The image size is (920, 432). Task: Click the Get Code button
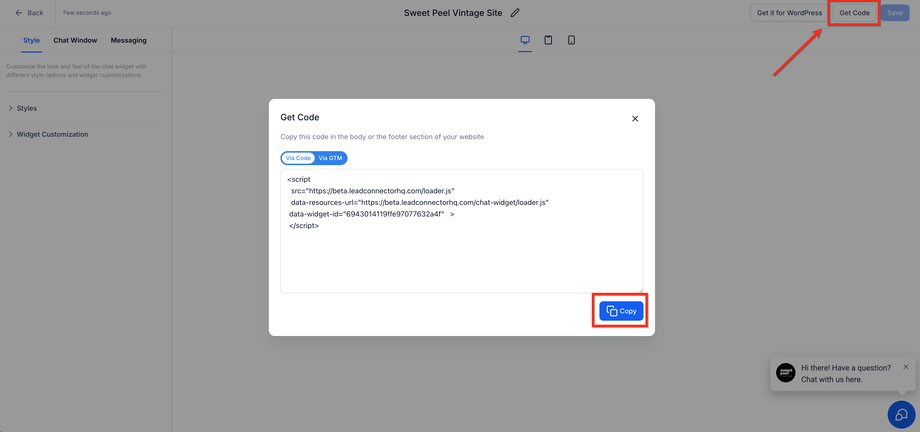click(854, 13)
